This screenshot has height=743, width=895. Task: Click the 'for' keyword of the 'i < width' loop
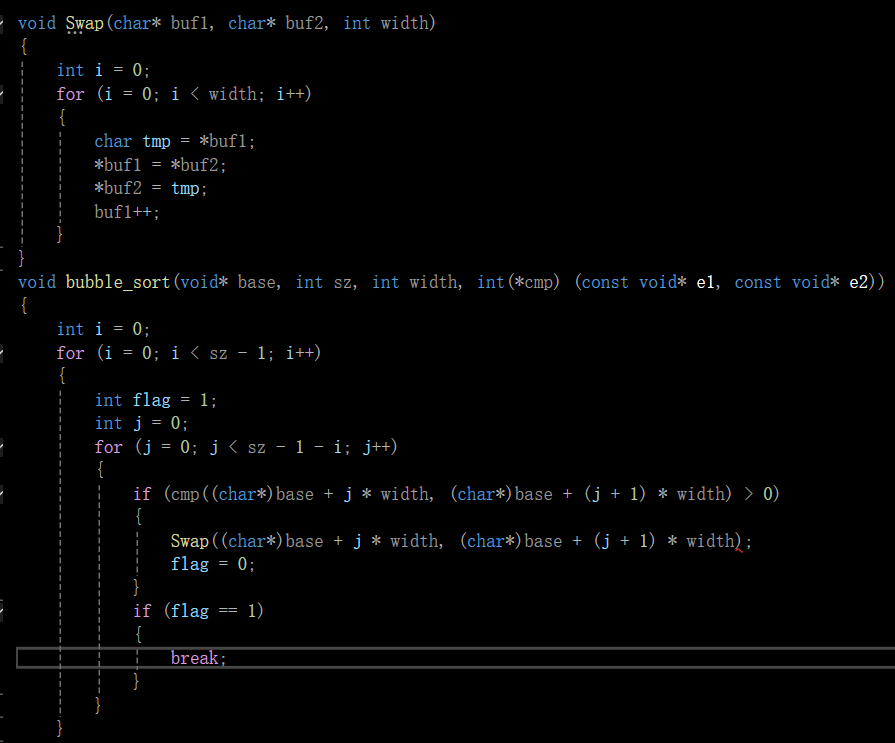[70, 94]
